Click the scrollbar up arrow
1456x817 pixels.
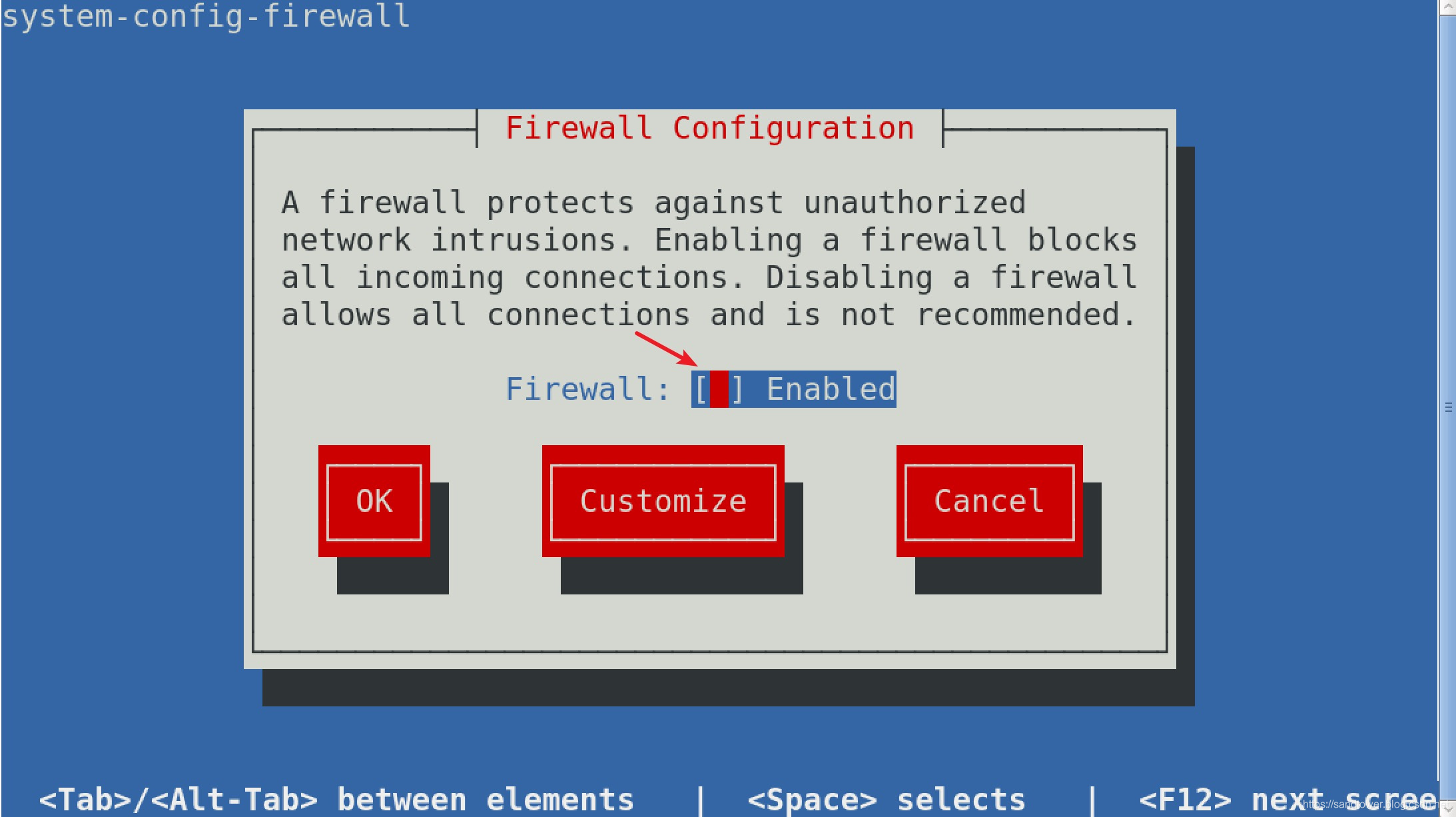[1447, 7]
